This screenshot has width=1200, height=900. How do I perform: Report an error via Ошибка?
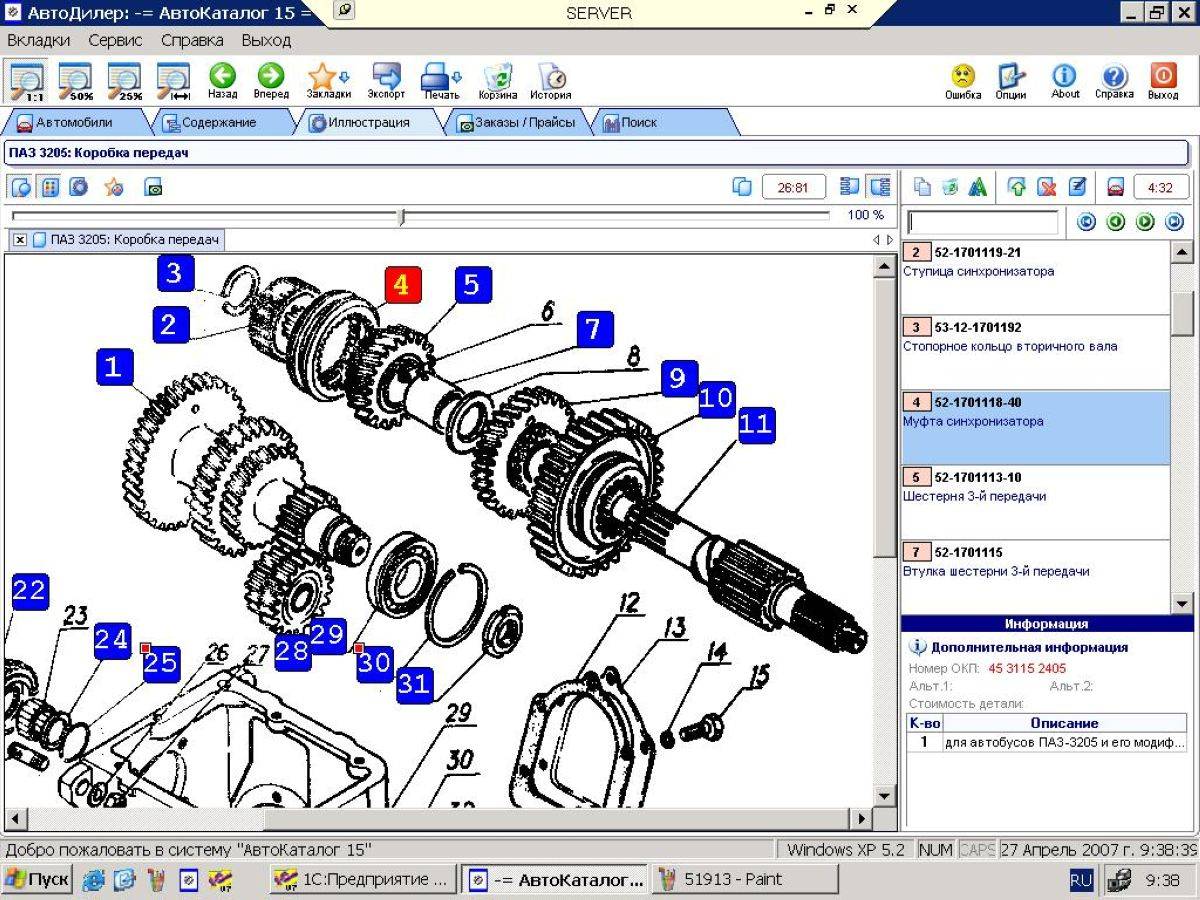963,81
